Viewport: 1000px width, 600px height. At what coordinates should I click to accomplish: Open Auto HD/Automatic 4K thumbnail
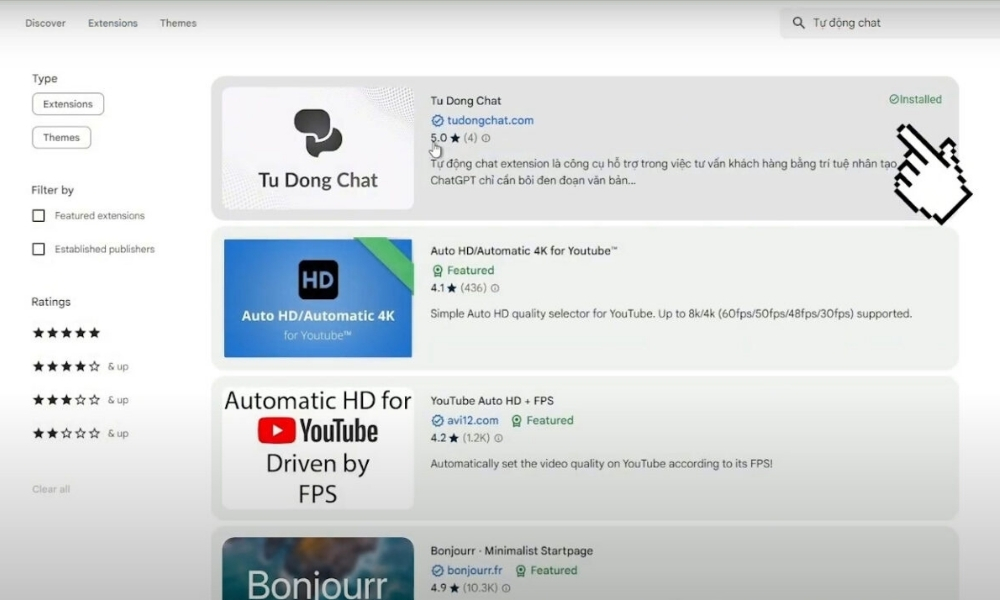pos(318,298)
